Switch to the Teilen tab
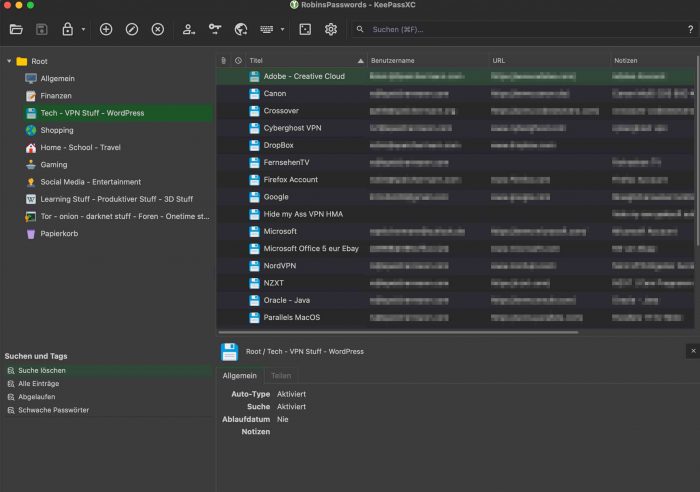This screenshot has width=700, height=492. point(281,376)
